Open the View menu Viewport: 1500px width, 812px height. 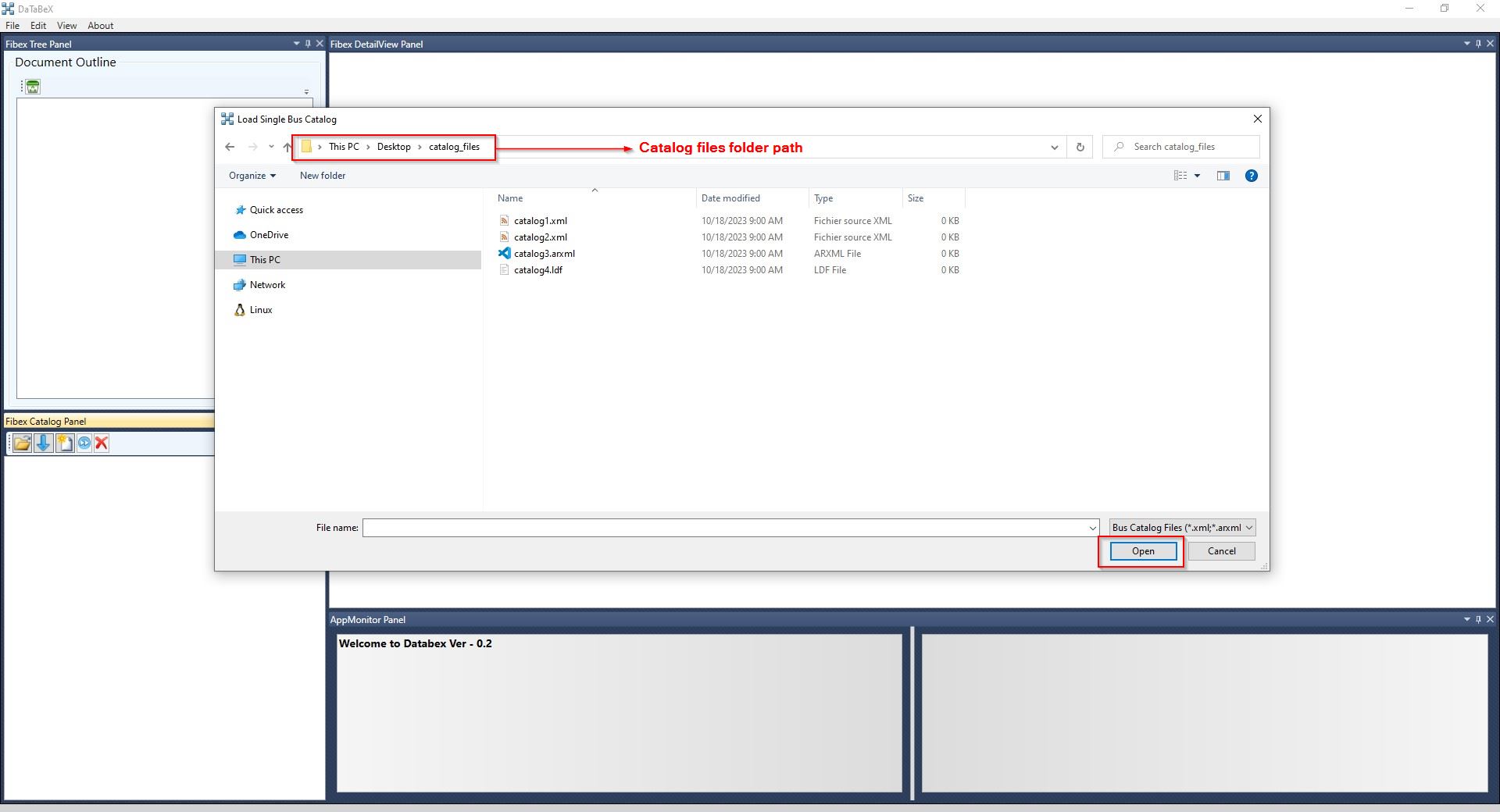66,26
